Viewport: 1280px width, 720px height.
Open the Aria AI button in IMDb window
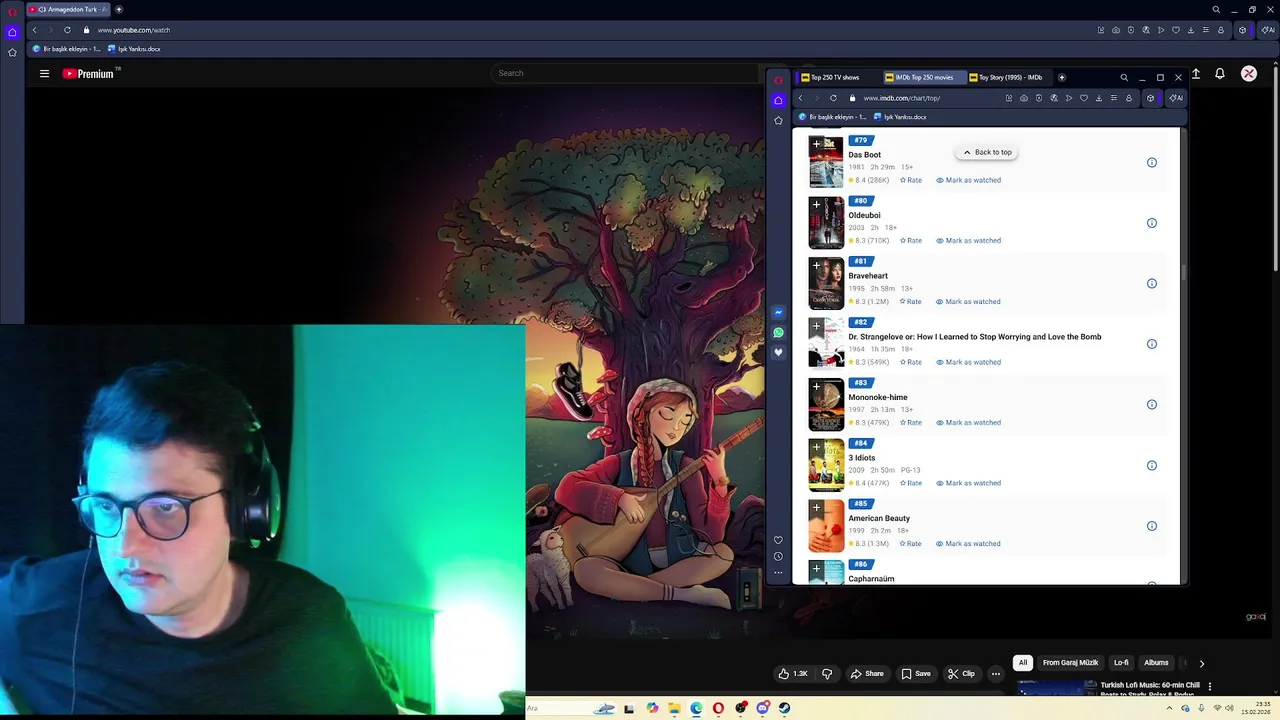pyautogui.click(x=1176, y=98)
